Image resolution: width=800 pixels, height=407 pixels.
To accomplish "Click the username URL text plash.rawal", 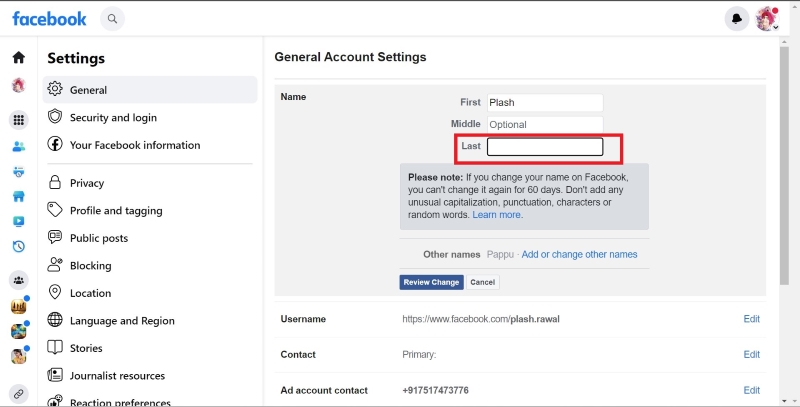I will coord(535,319).
